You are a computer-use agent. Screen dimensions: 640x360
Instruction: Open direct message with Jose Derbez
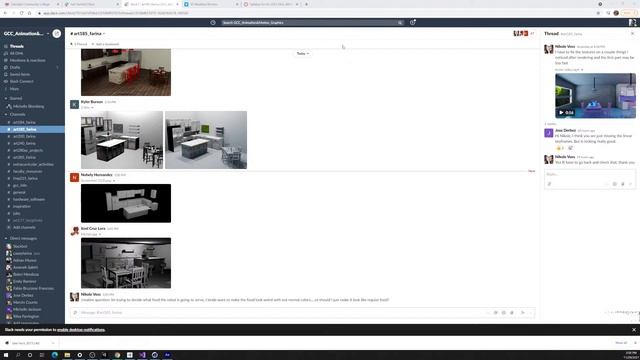[23, 296]
